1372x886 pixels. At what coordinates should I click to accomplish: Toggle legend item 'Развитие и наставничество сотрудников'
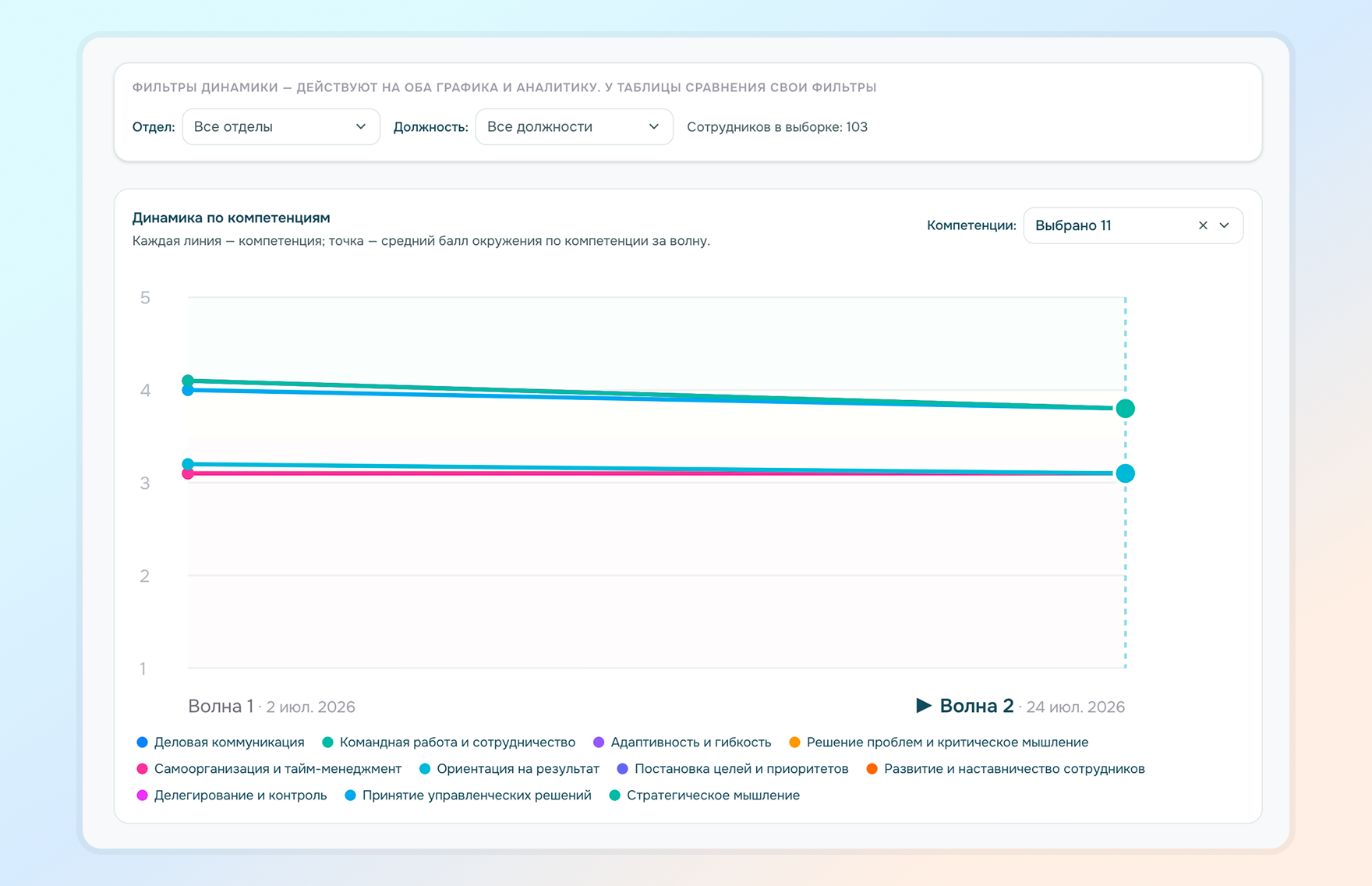tap(1006, 768)
